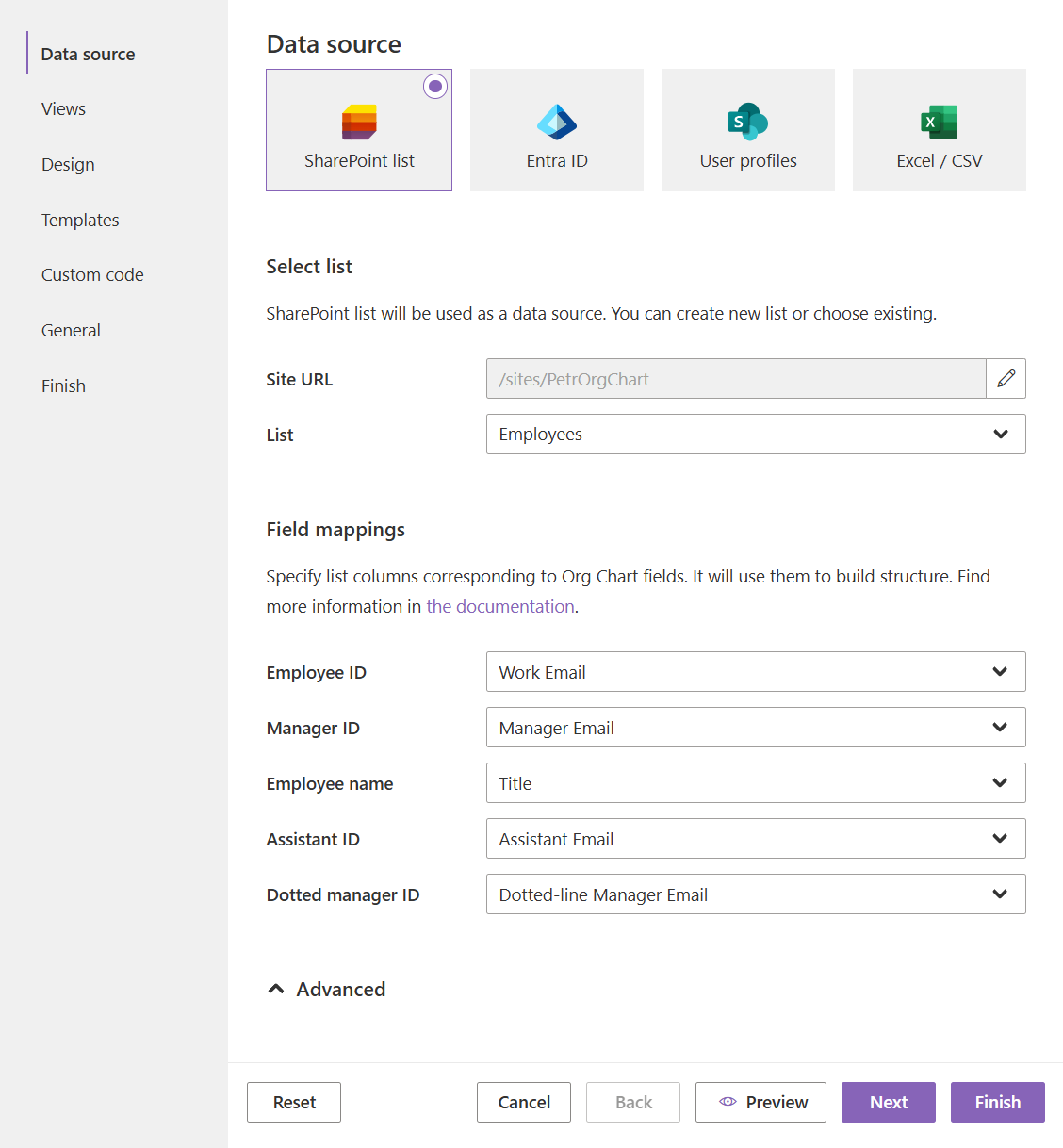Screen dimensions: 1063x1148
Task: Click the Site URL input field
Action: 736,379
